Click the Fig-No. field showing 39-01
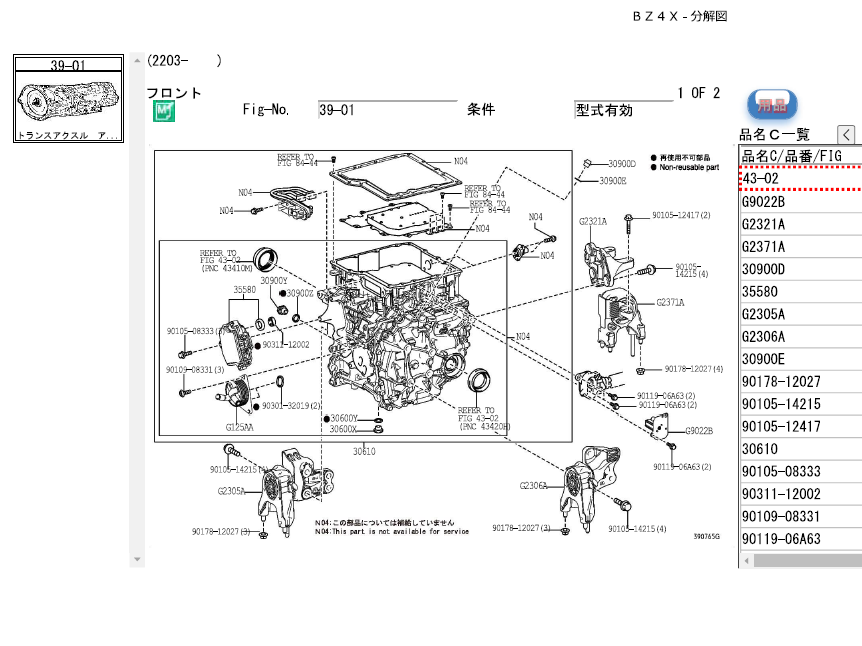The height and width of the screenshot is (646, 862). pos(388,109)
